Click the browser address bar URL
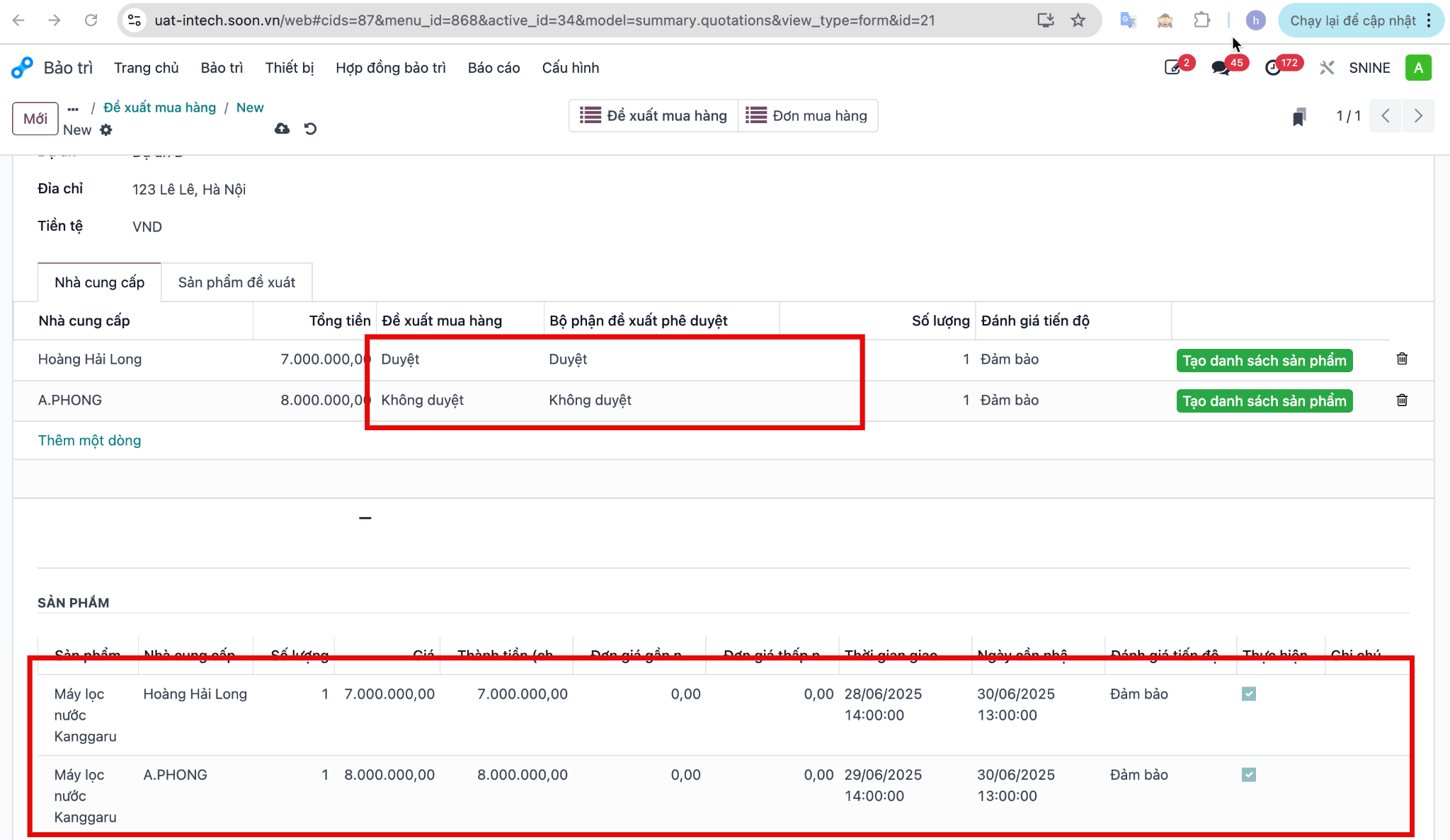The image size is (1450, 840). tap(544, 21)
